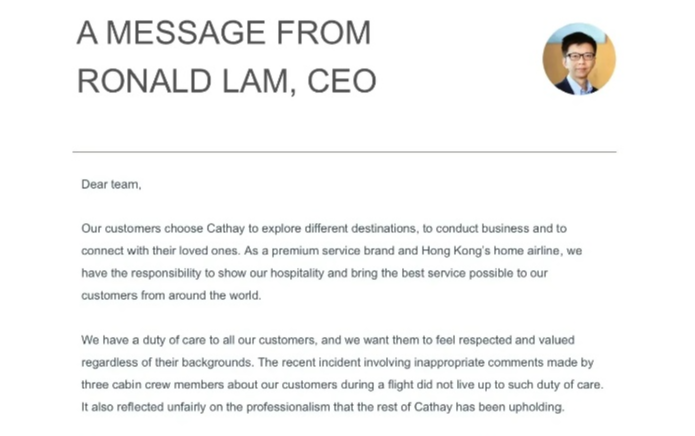Image resolution: width=695 pixels, height=436 pixels.
Task: Click the line starting "regardless of their backgrounds"
Action: pos(337,362)
